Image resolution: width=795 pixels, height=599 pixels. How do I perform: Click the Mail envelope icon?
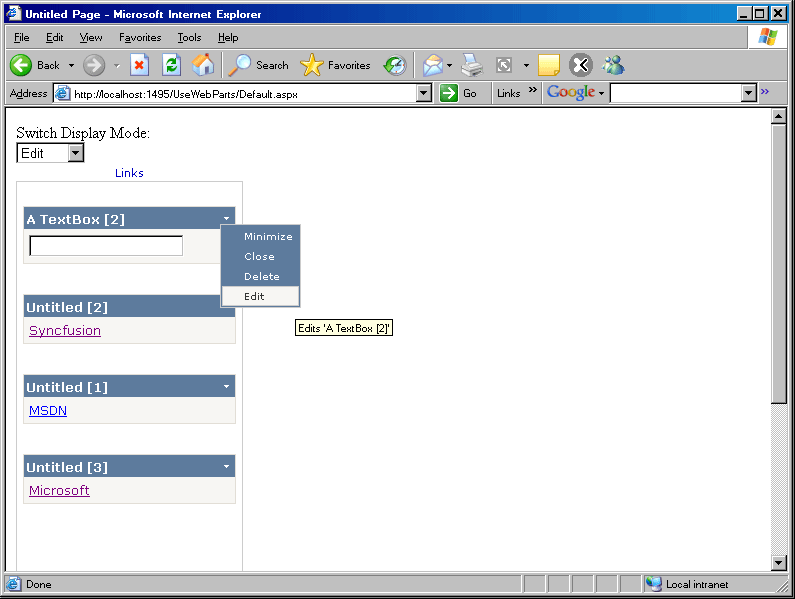(x=432, y=66)
